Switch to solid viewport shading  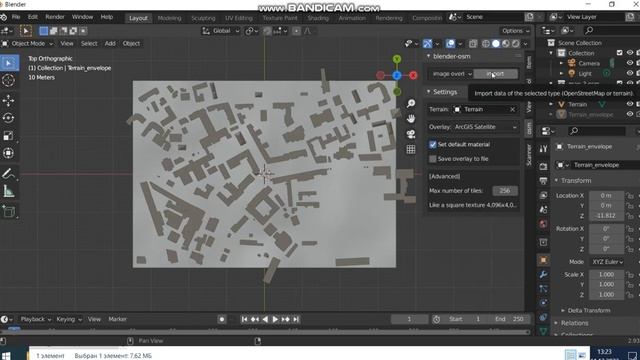[x=496, y=44]
